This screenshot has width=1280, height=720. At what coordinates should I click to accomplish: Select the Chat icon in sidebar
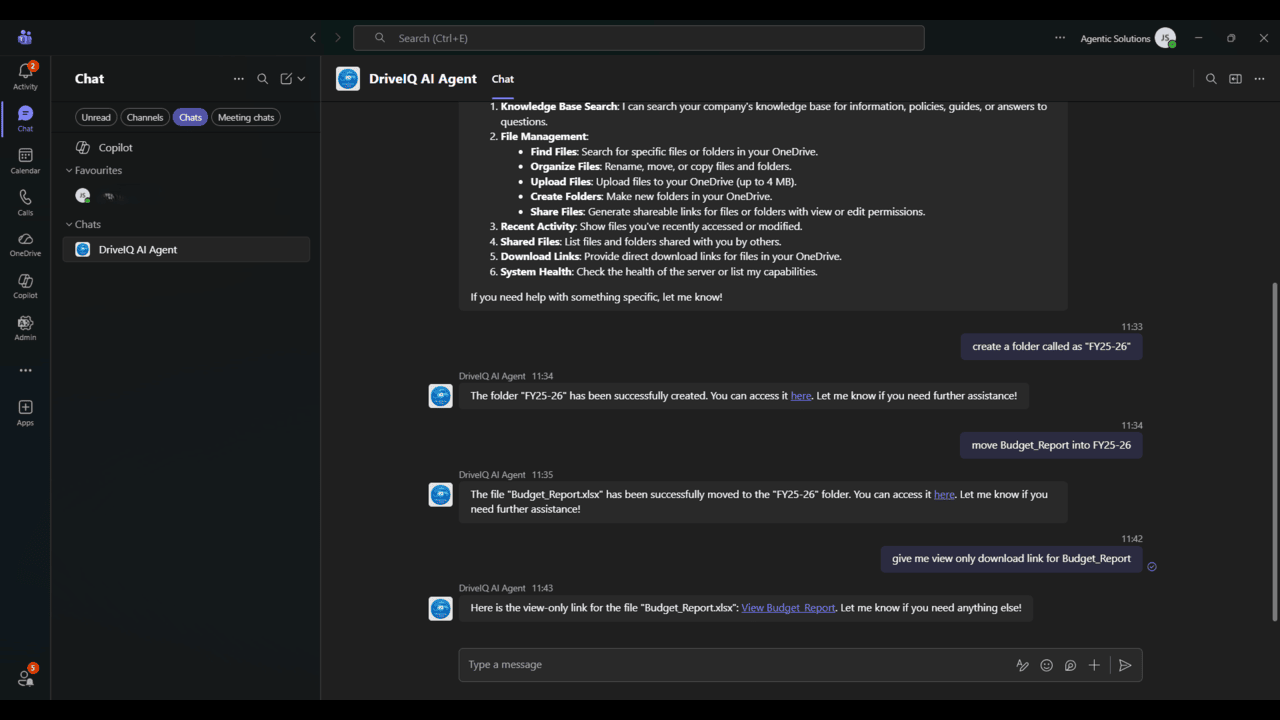pos(25,118)
